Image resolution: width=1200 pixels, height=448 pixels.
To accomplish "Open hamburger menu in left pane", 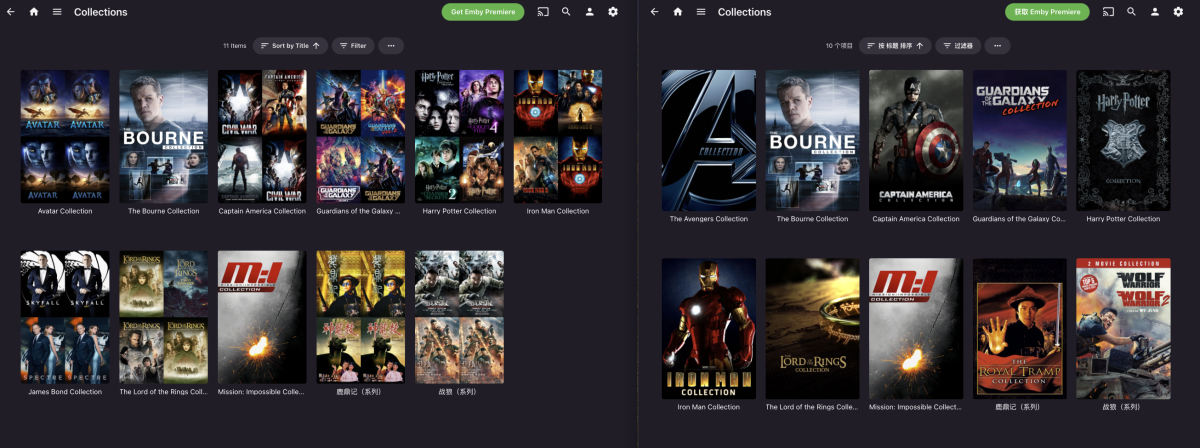I will pyautogui.click(x=57, y=12).
